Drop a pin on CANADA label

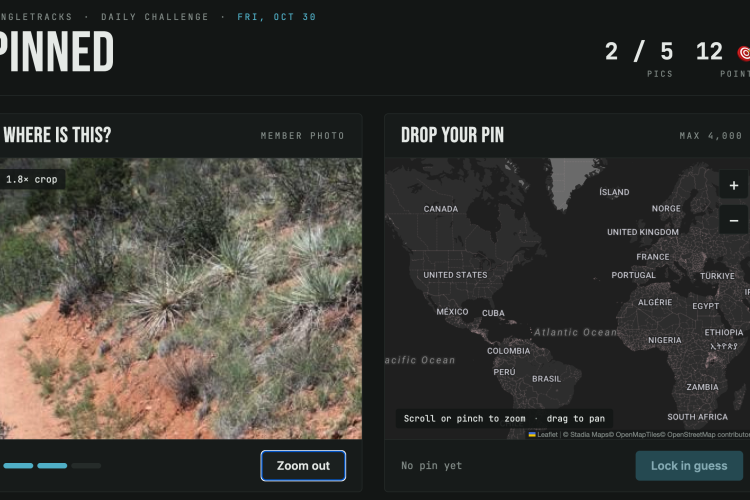coord(441,209)
